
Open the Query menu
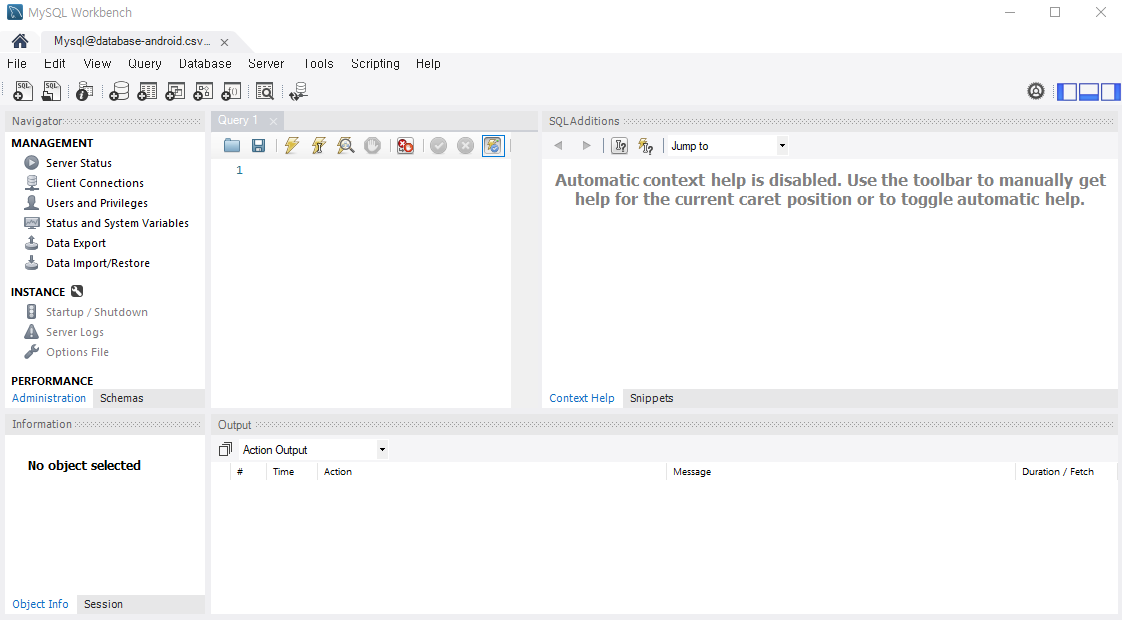click(x=145, y=64)
